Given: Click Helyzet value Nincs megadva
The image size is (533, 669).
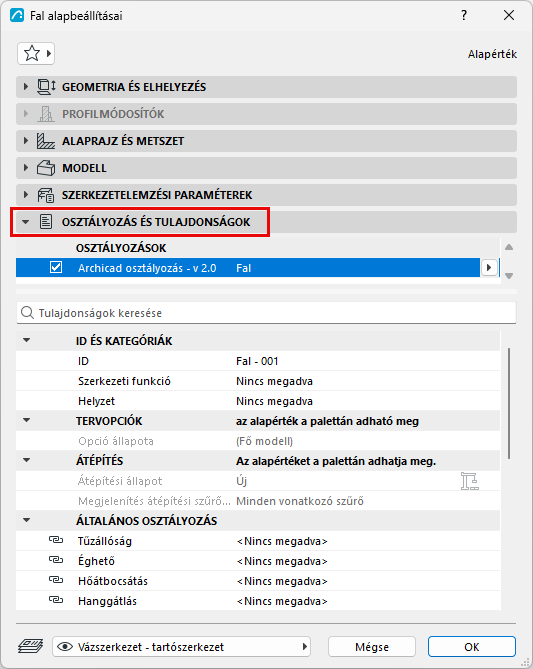Looking at the screenshot, I should pyautogui.click(x=274, y=401).
